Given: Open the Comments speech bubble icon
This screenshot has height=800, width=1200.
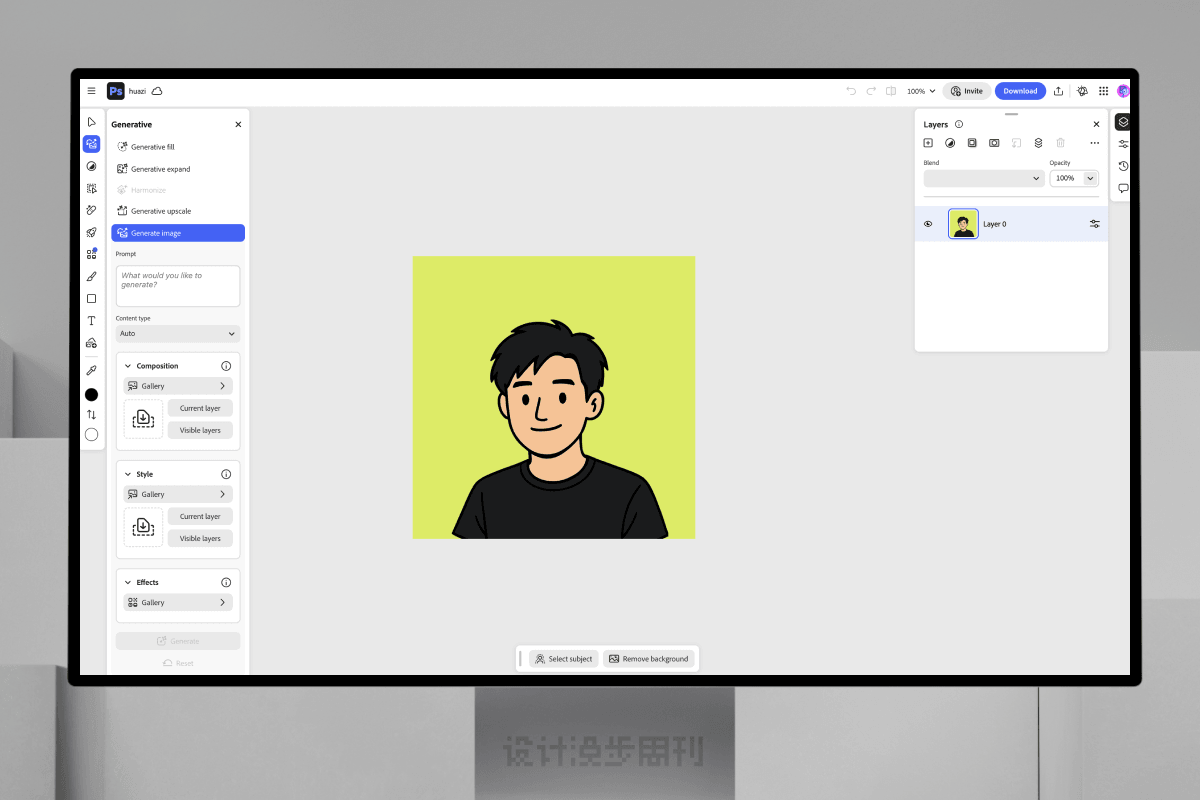Looking at the screenshot, I should pyautogui.click(x=1123, y=188).
